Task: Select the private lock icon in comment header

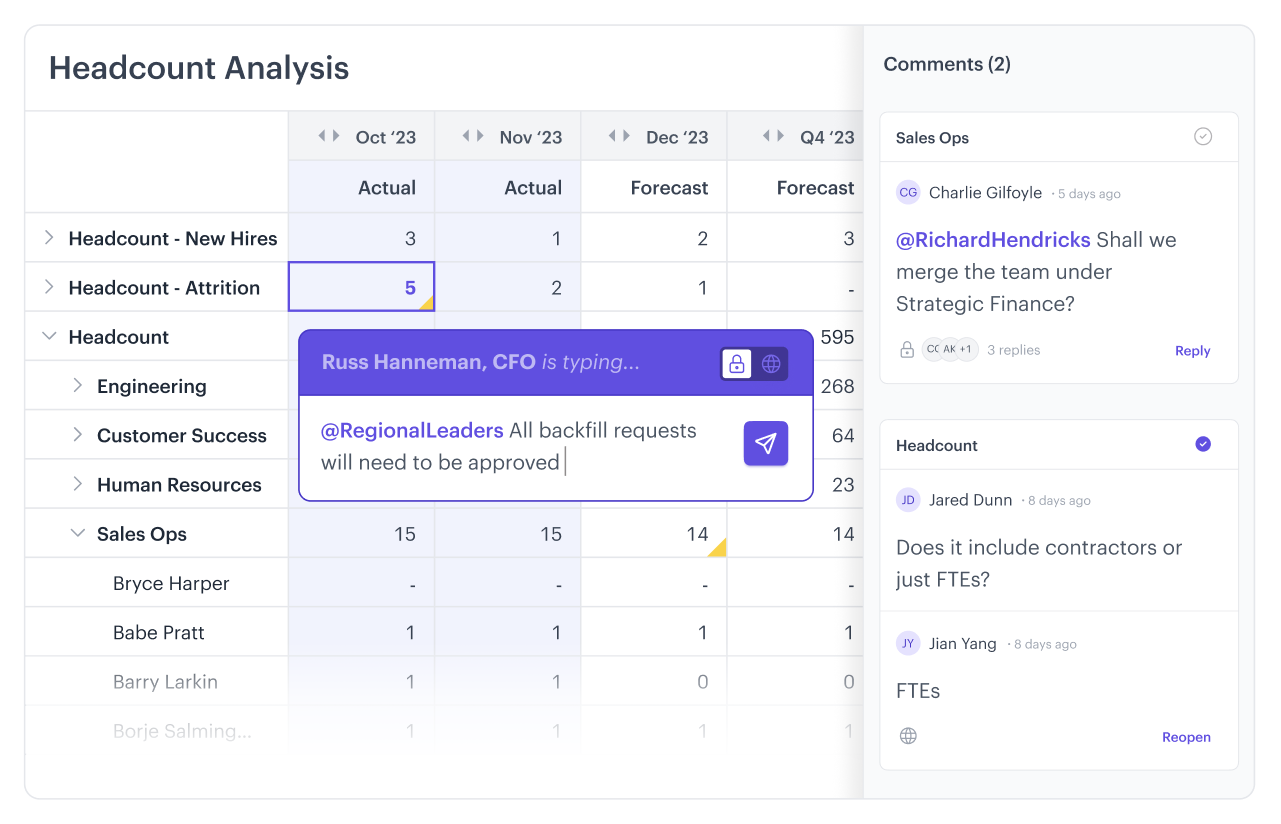Action: 737,364
